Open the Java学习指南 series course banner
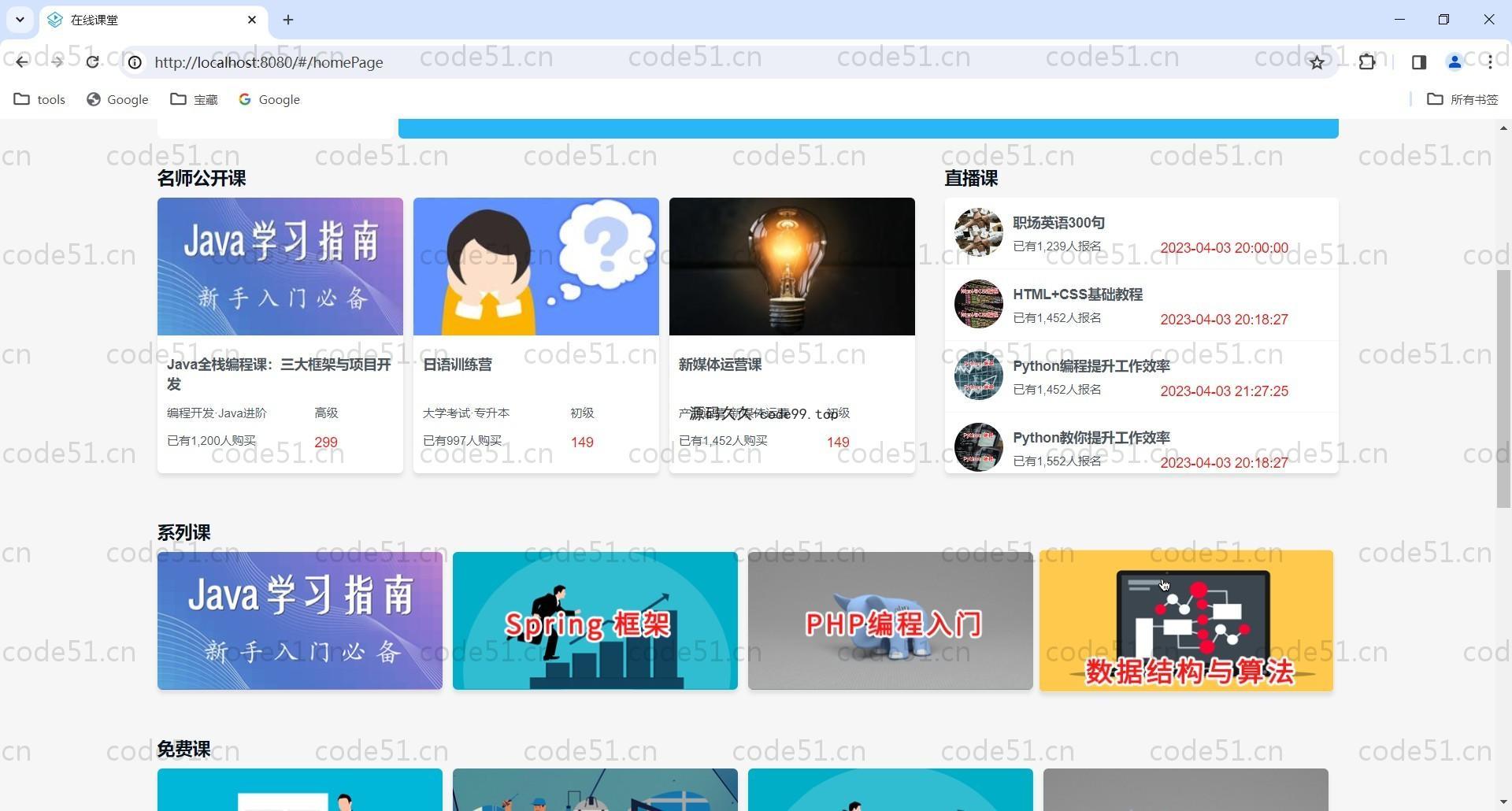1512x811 pixels. [x=300, y=620]
